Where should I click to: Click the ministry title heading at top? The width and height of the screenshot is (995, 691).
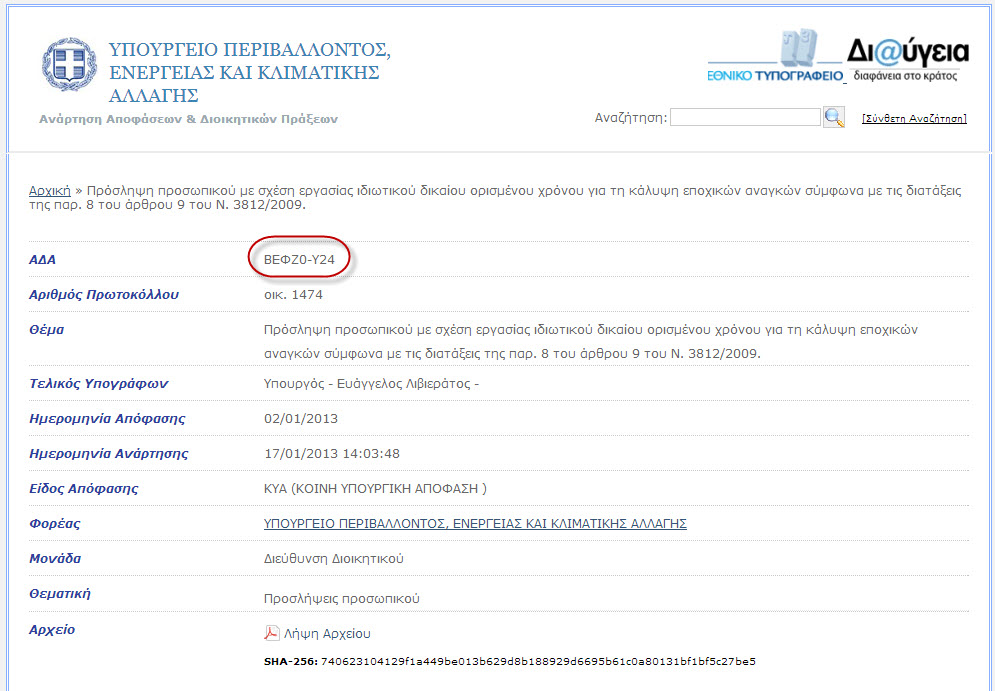click(x=249, y=72)
